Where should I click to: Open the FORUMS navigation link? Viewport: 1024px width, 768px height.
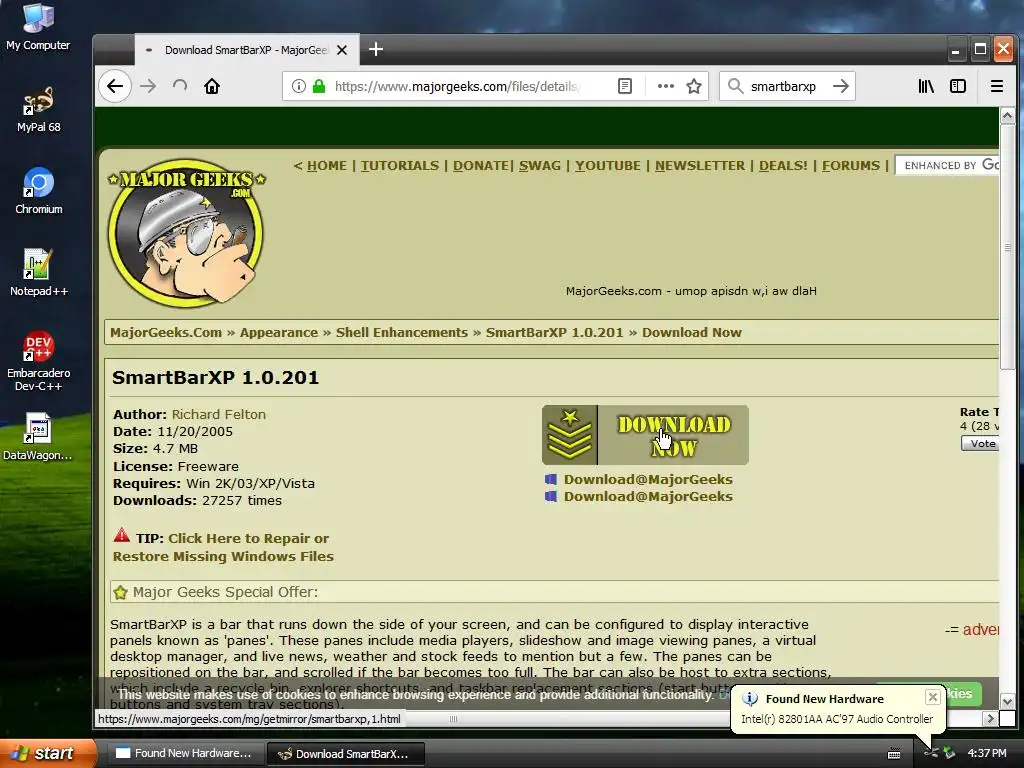point(851,166)
